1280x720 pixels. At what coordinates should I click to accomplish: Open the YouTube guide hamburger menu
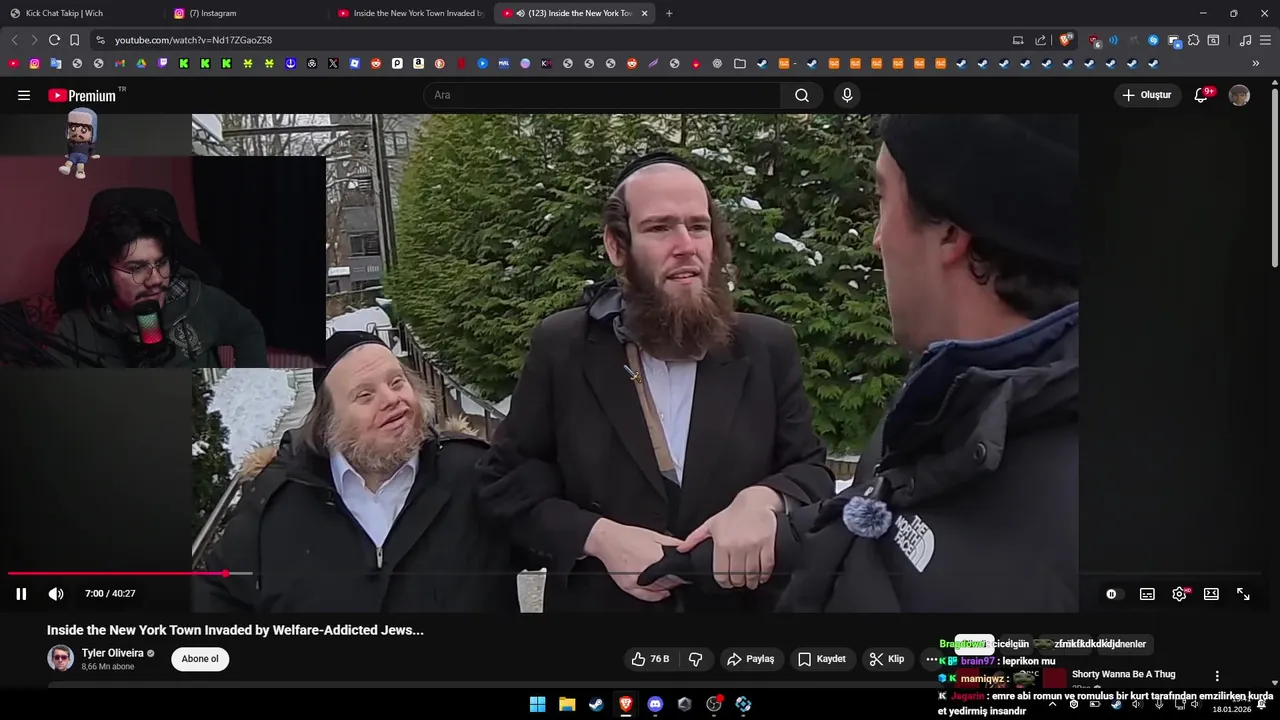(24, 95)
